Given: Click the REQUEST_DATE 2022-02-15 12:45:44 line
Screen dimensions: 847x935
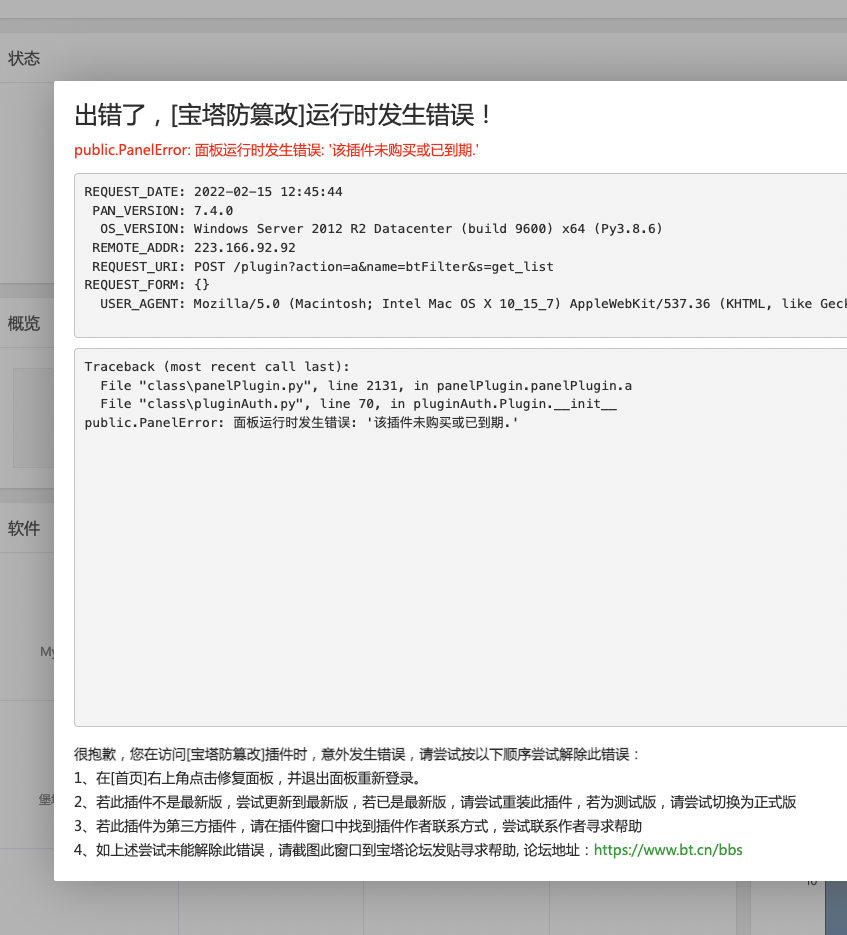Looking at the screenshot, I should tap(213, 192).
